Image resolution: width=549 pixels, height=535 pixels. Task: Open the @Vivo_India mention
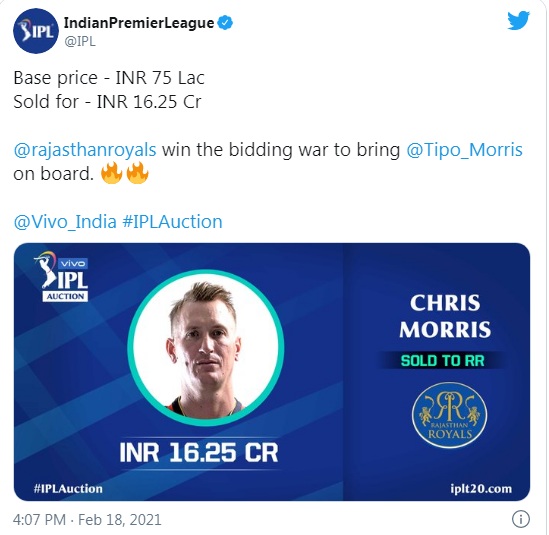click(65, 222)
